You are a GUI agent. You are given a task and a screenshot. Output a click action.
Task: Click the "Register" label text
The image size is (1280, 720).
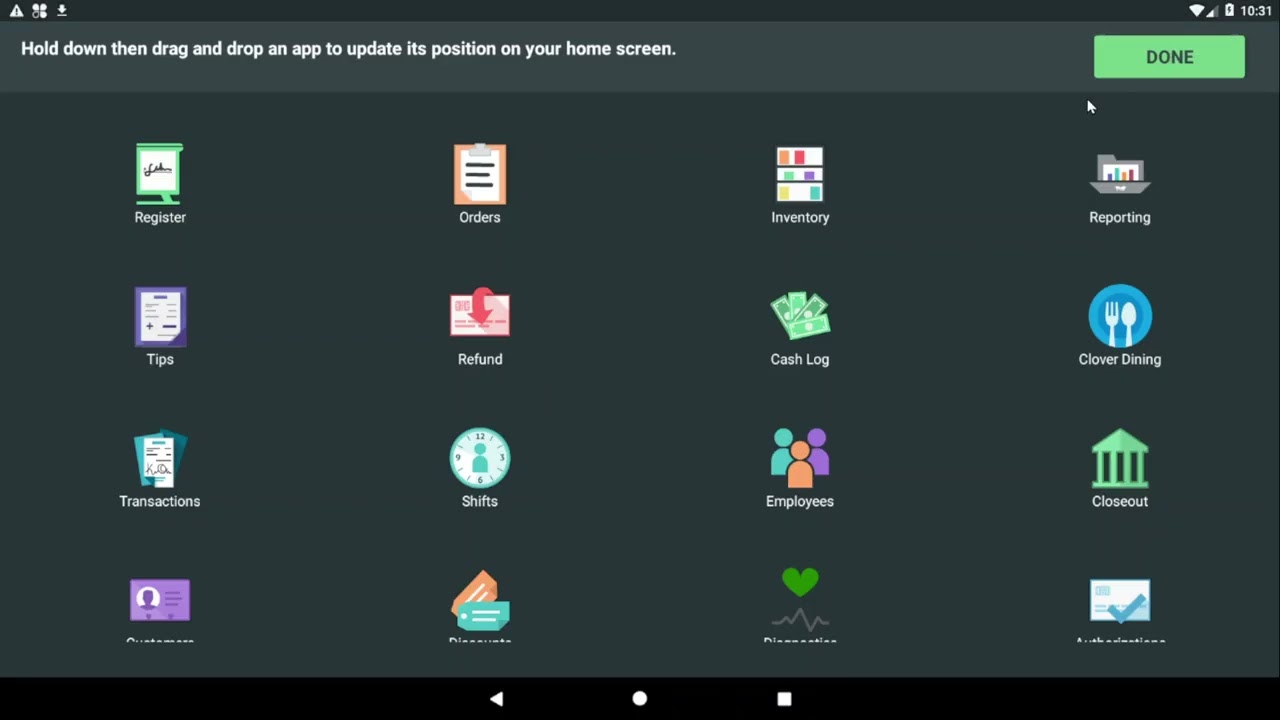coord(160,217)
